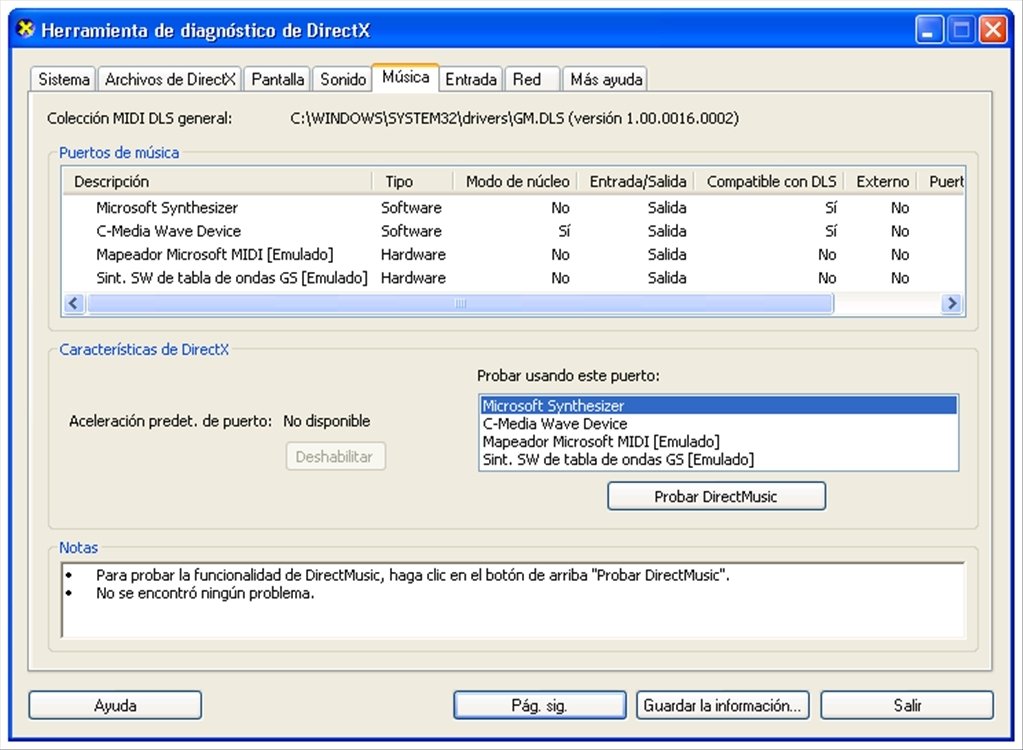Click the left arrow of horizontal scrollbar
The width and height of the screenshot is (1023, 750).
pos(74,303)
